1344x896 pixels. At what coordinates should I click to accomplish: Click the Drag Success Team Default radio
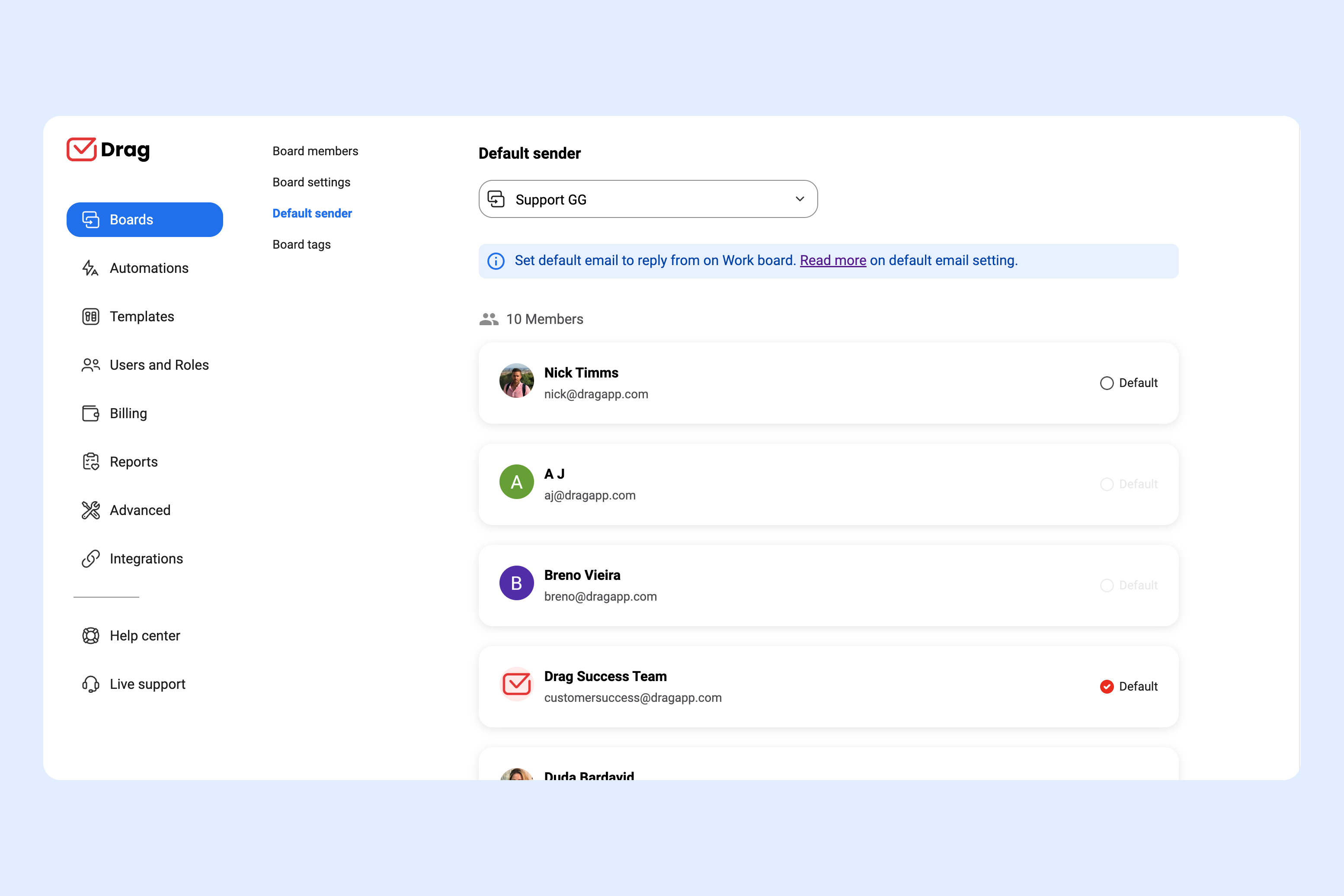(x=1107, y=686)
